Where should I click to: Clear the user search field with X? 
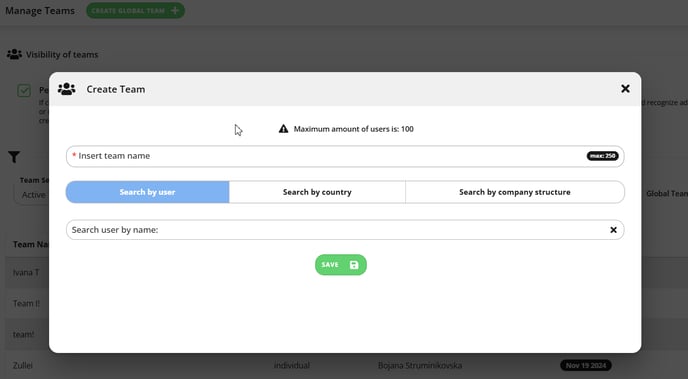click(613, 230)
